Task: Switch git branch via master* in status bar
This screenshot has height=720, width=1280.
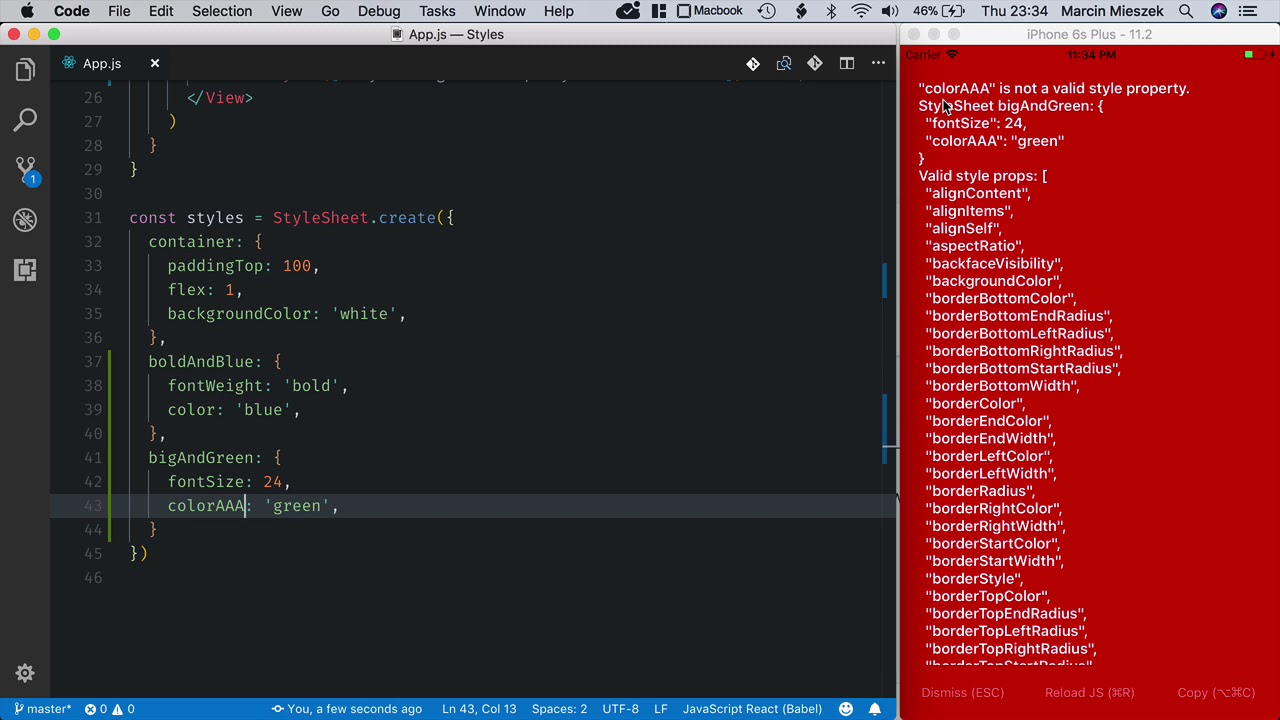Action: pos(42,709)
